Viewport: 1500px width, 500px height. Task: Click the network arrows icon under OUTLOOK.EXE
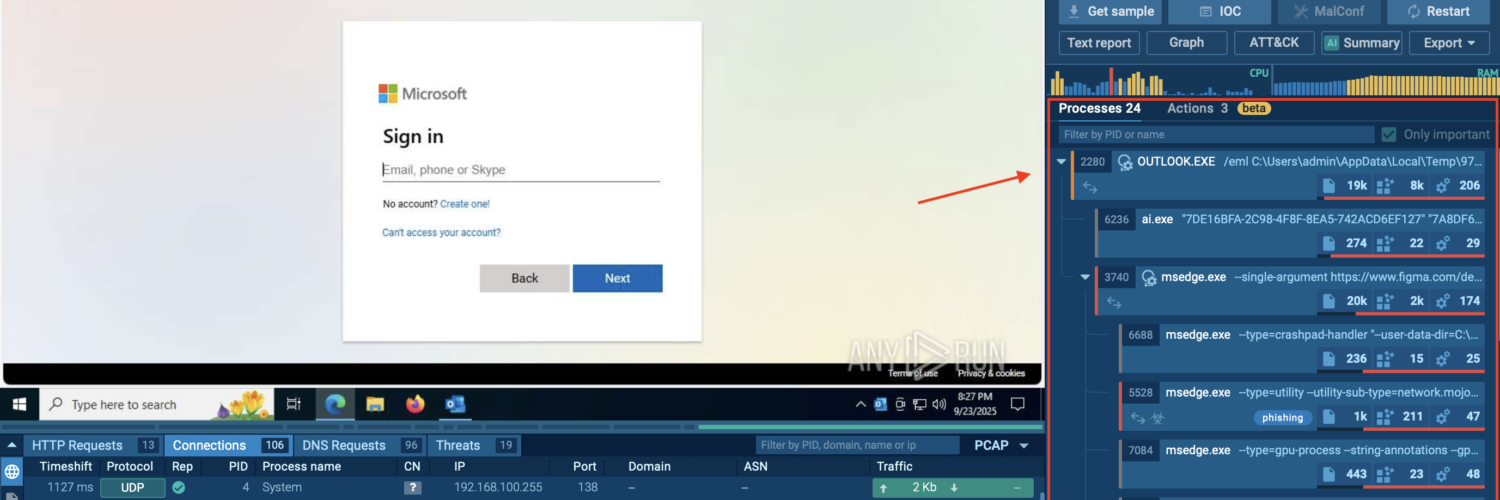[x=1090, y=187]
